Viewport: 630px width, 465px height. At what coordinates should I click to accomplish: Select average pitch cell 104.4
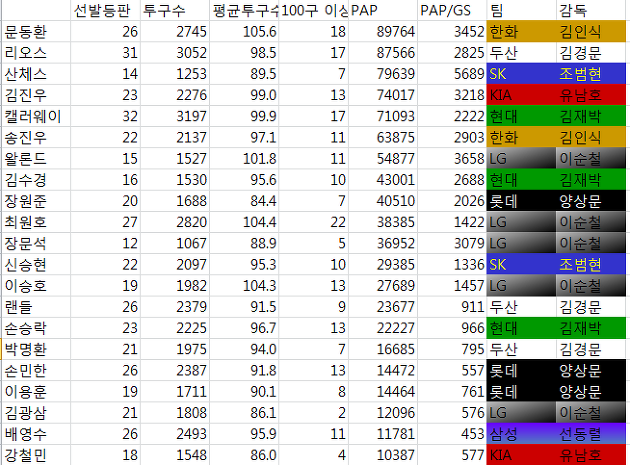[x=244, y=222]
